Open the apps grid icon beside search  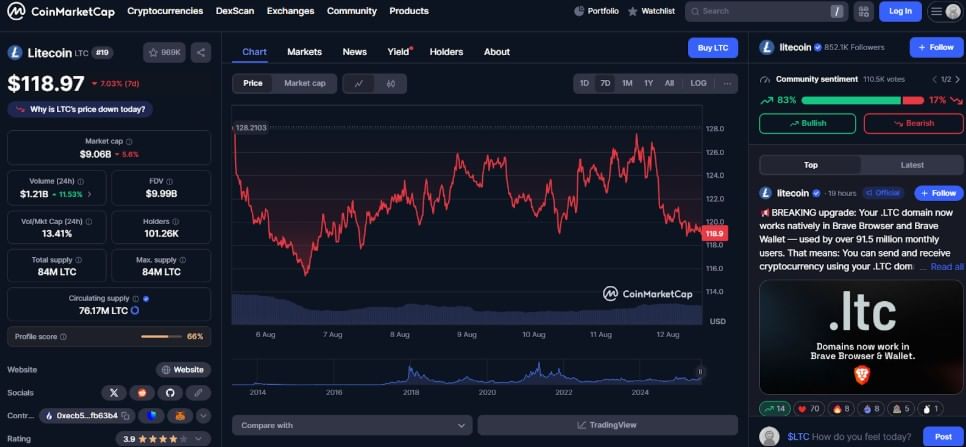863,11
